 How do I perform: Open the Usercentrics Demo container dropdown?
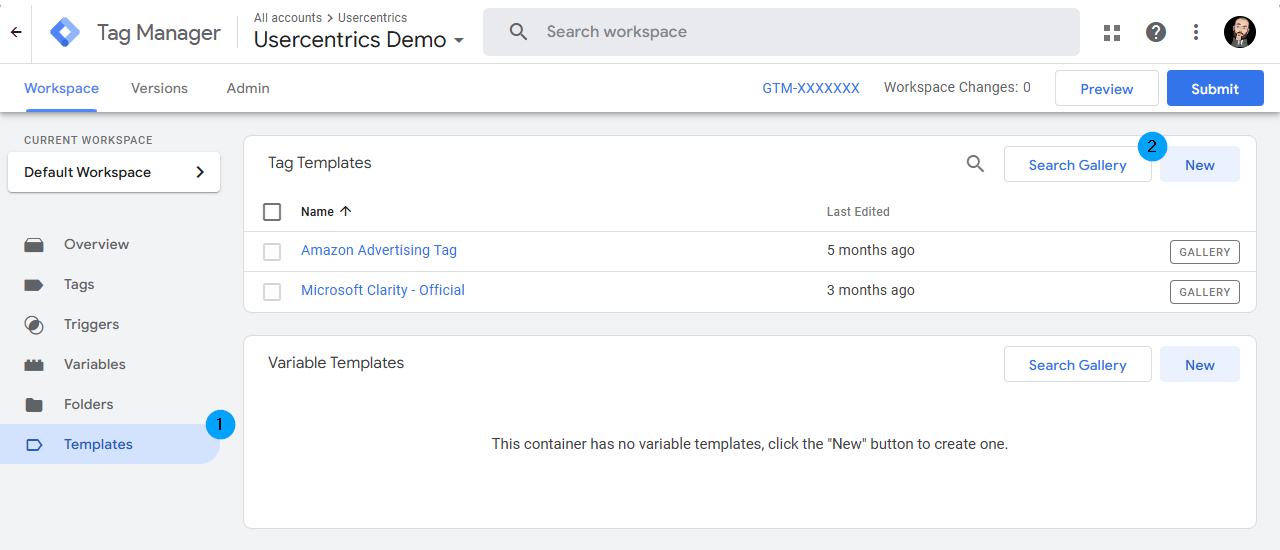(359, 40)
